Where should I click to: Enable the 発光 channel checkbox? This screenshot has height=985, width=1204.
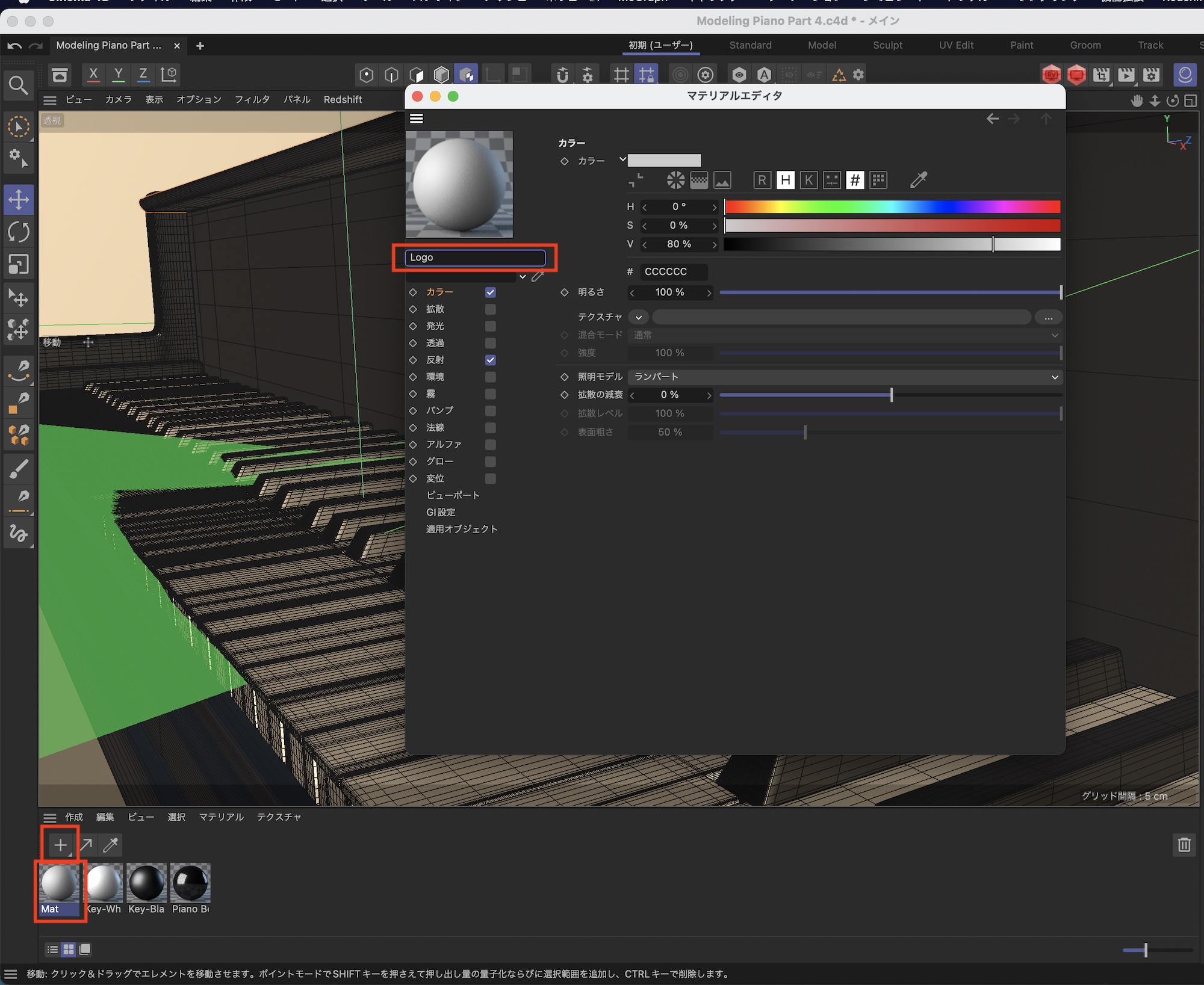(491, 326)
